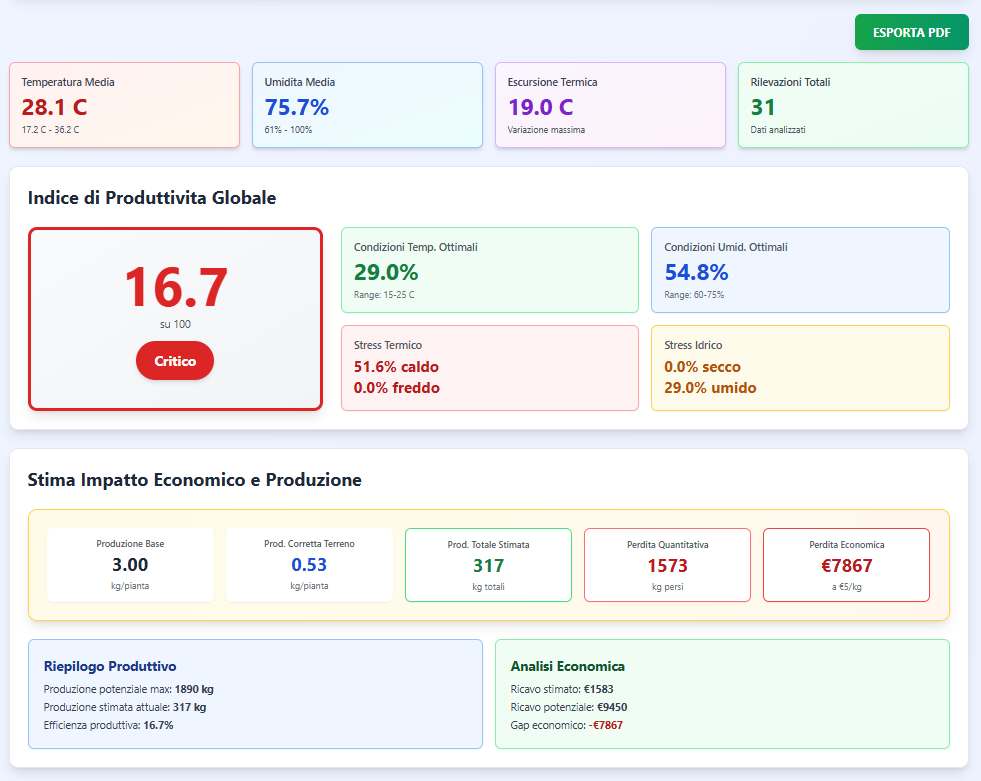The image size is (981, 781).
Task: Click the Stress Idrico tile
Action: point(799,367)
